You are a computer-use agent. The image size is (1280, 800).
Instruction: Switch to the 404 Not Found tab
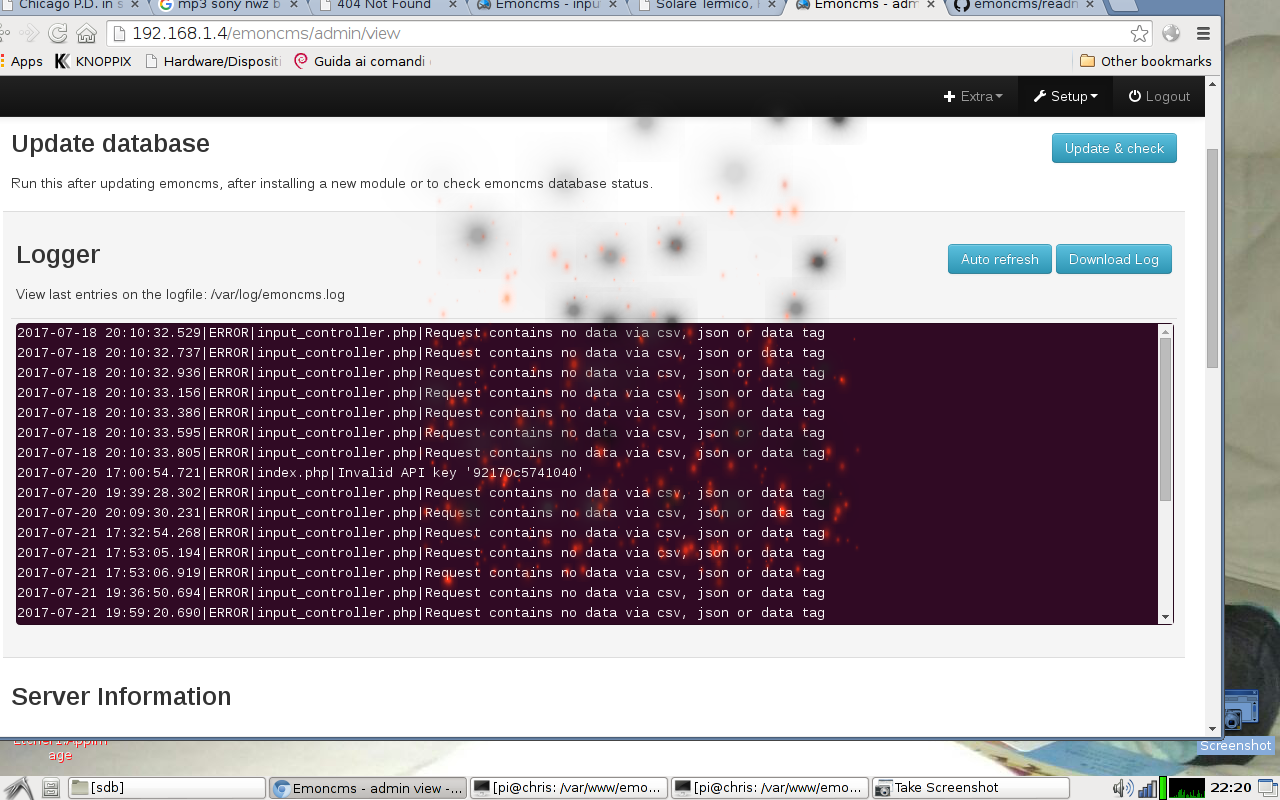(383, 5)
